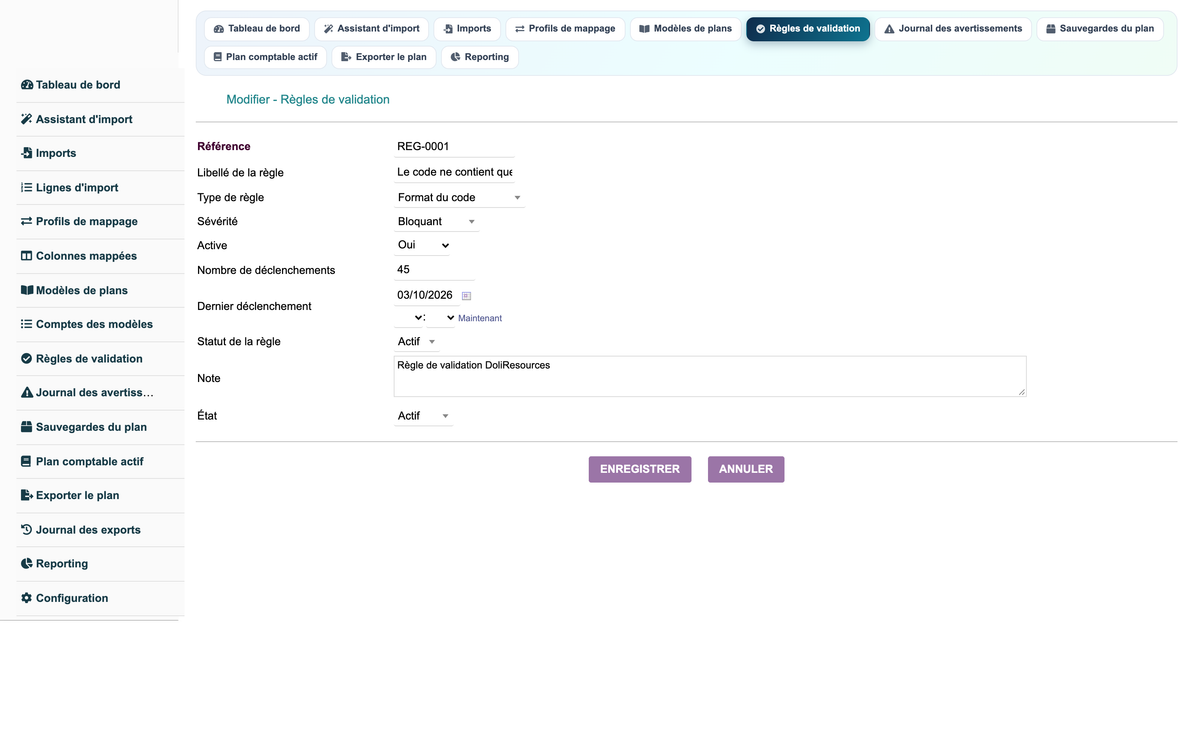Viewport: 1200px width, 743px height.
Task: Click the date field showing 03/10/2026
Action: point(425,295)
